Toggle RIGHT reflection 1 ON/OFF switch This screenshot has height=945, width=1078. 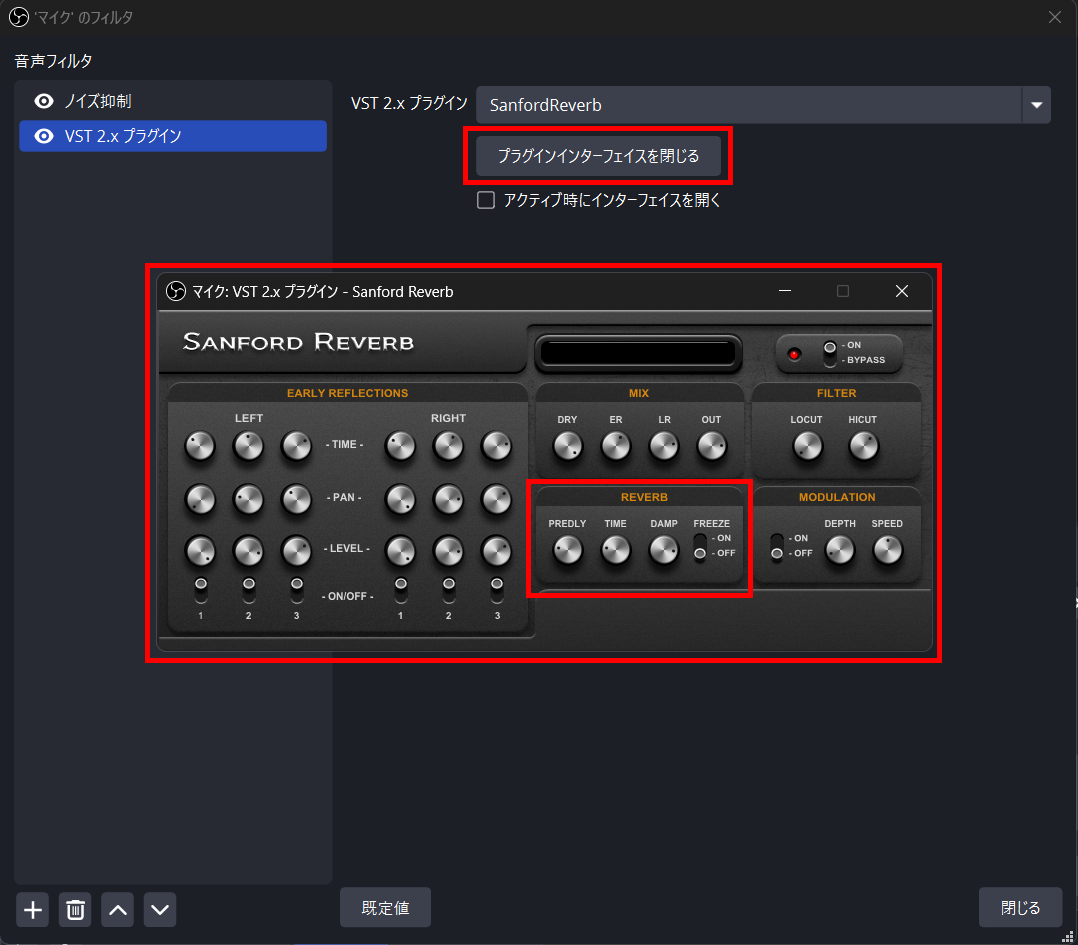coord(401,590)
